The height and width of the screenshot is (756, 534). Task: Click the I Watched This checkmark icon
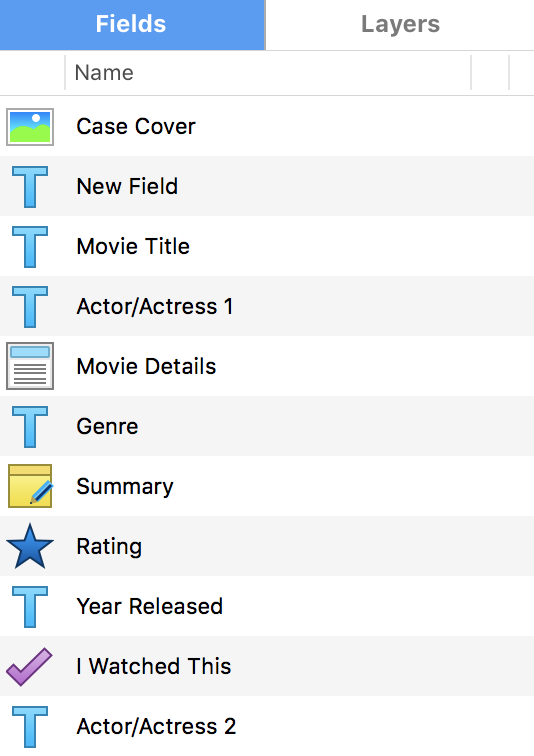29,666
